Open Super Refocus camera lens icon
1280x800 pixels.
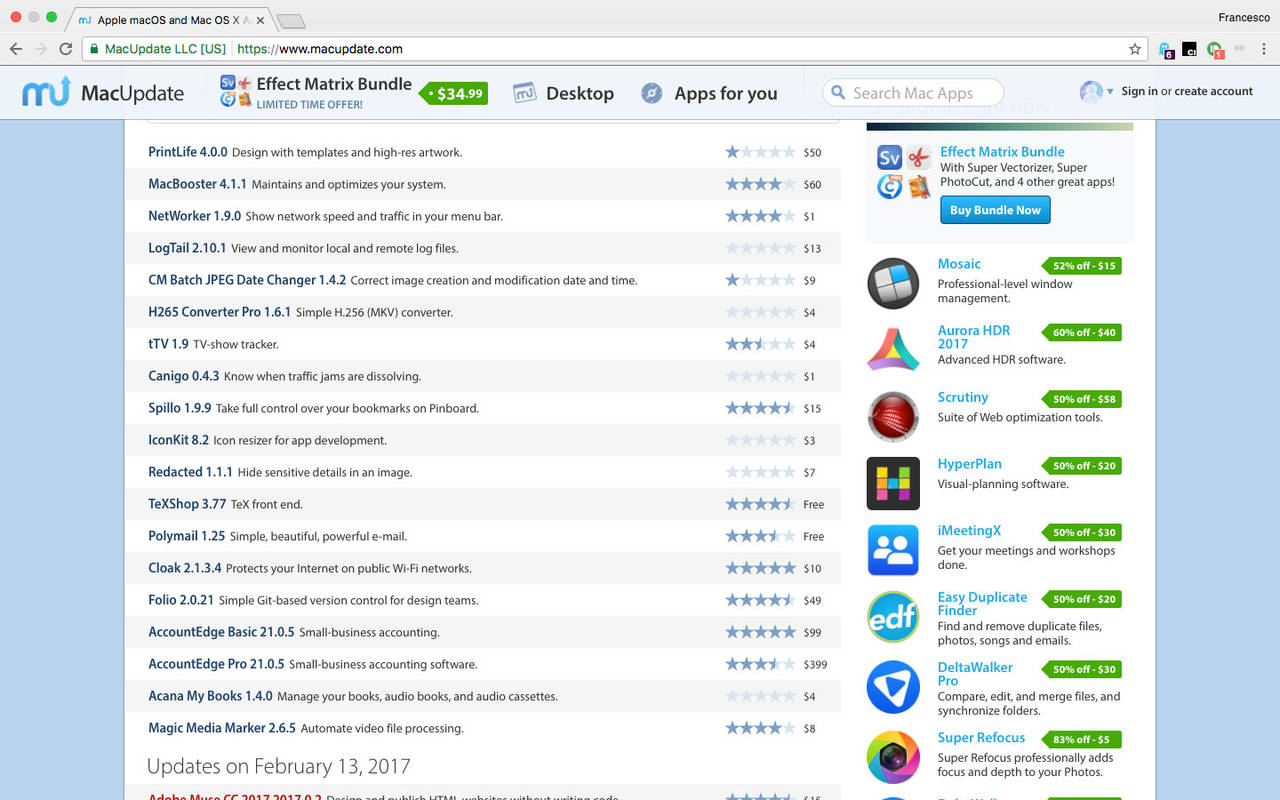[x=893, y=758]
